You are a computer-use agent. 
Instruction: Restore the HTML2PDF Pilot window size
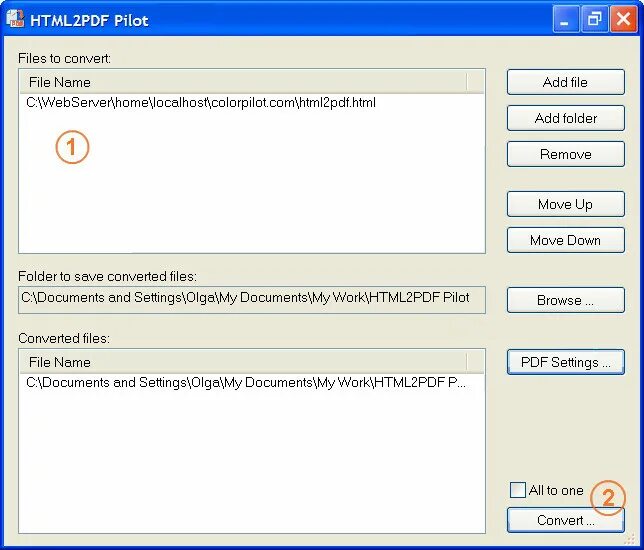(594, 19)
